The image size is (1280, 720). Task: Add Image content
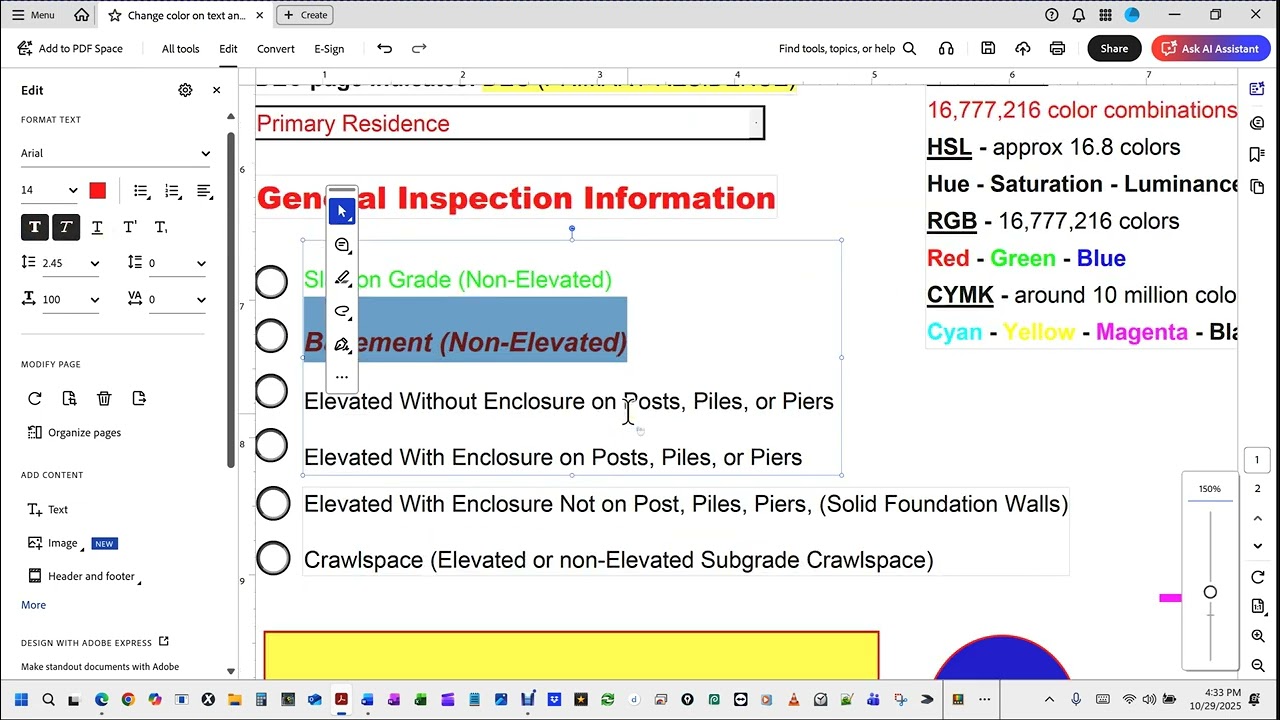pyautogui.click(x=53, y=543)
